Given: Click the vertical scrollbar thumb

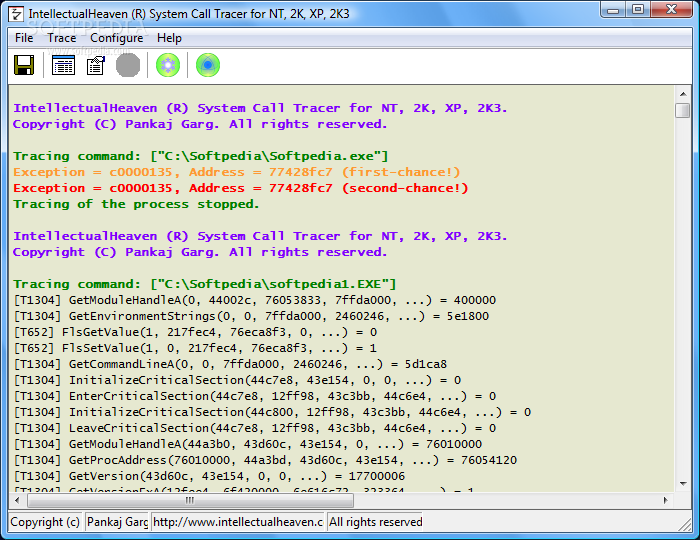Looking at the screenshot, I should pos(683,110).
